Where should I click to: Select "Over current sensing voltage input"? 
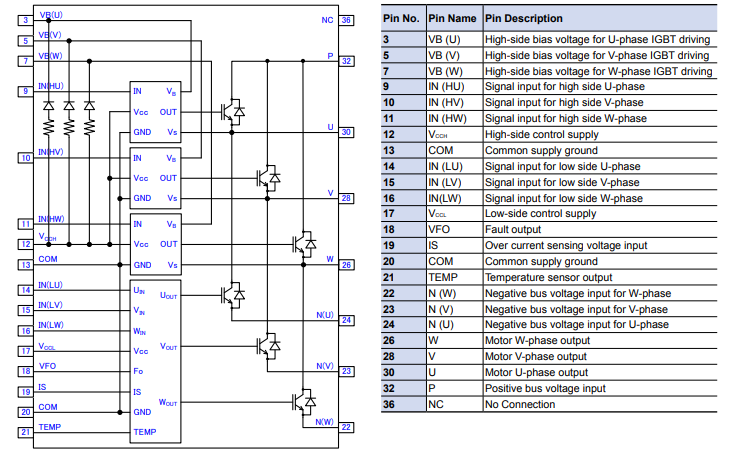coord(566,246)
